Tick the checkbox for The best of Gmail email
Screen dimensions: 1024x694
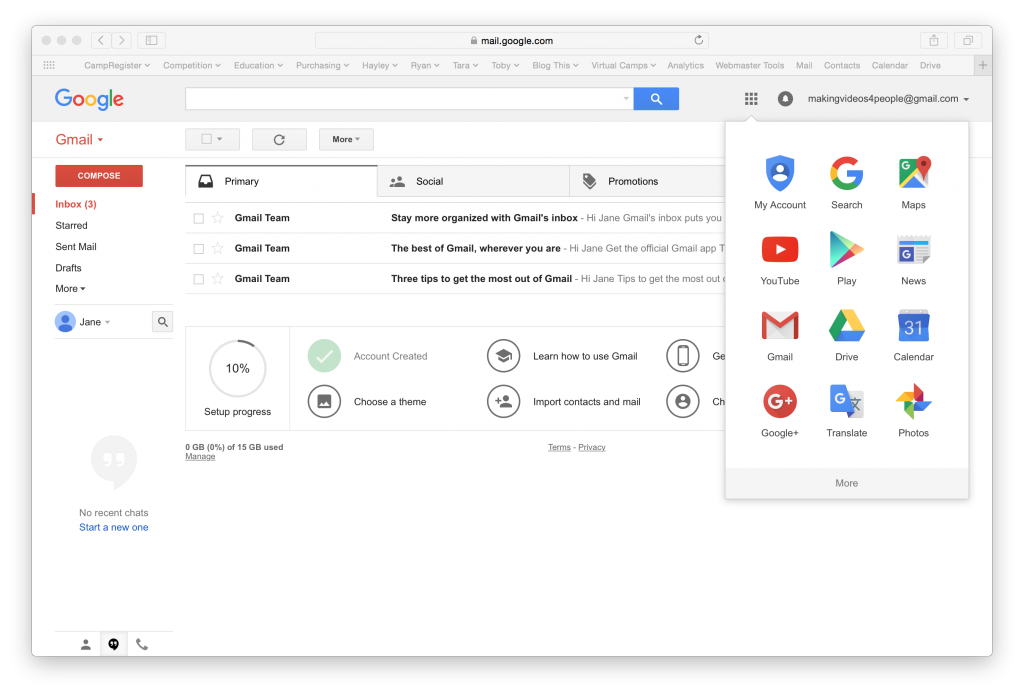click(199, 249)
